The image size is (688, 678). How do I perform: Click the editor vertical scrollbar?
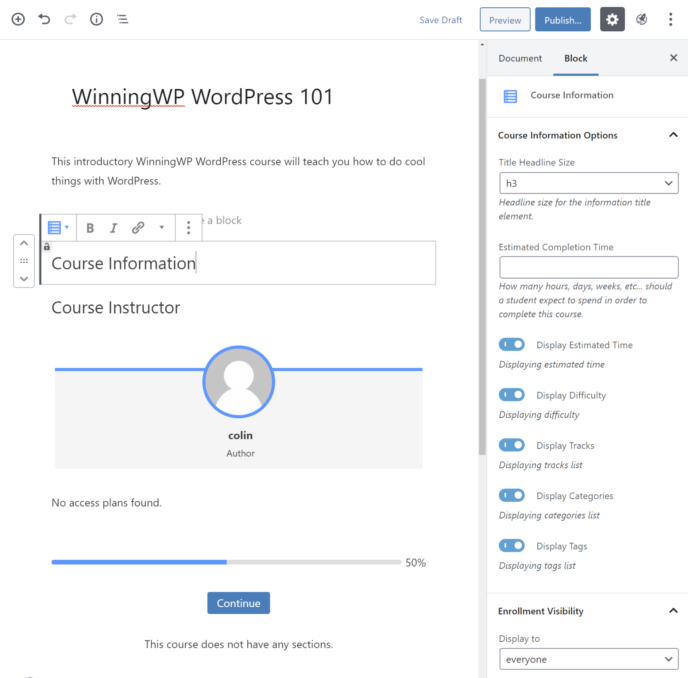[x=482, y=266]
